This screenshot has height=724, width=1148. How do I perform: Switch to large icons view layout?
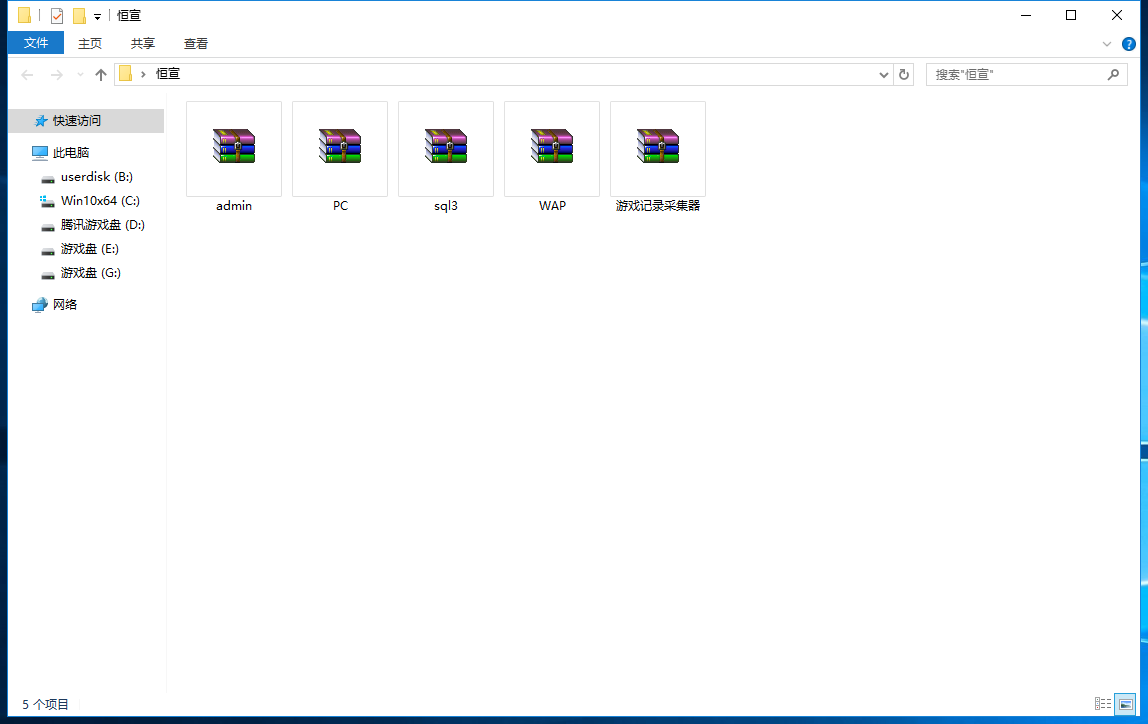pyautogui.click(x=1125, y=704)
